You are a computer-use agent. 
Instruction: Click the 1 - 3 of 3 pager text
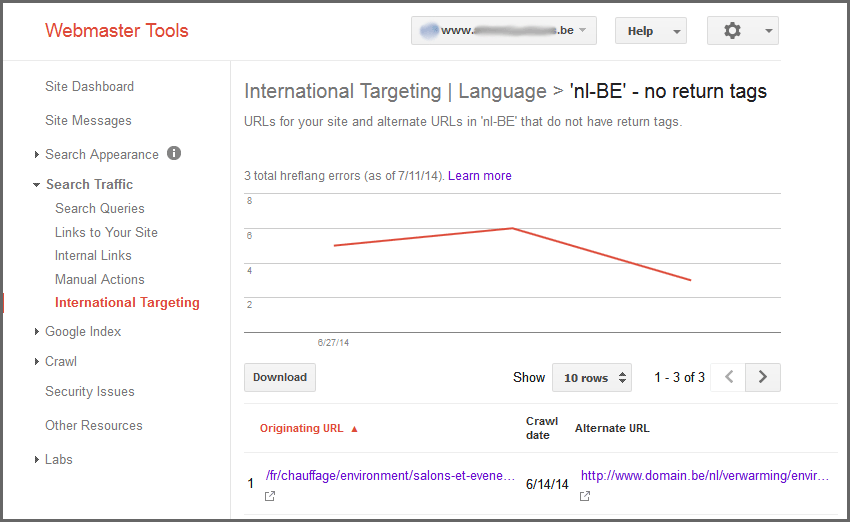coord(679,377)
